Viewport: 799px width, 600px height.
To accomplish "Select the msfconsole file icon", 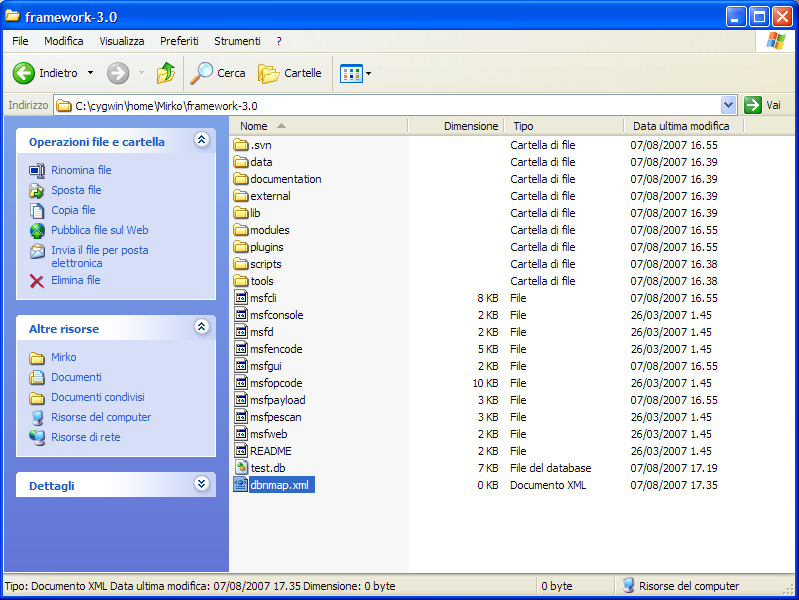I will coord(241,315).
